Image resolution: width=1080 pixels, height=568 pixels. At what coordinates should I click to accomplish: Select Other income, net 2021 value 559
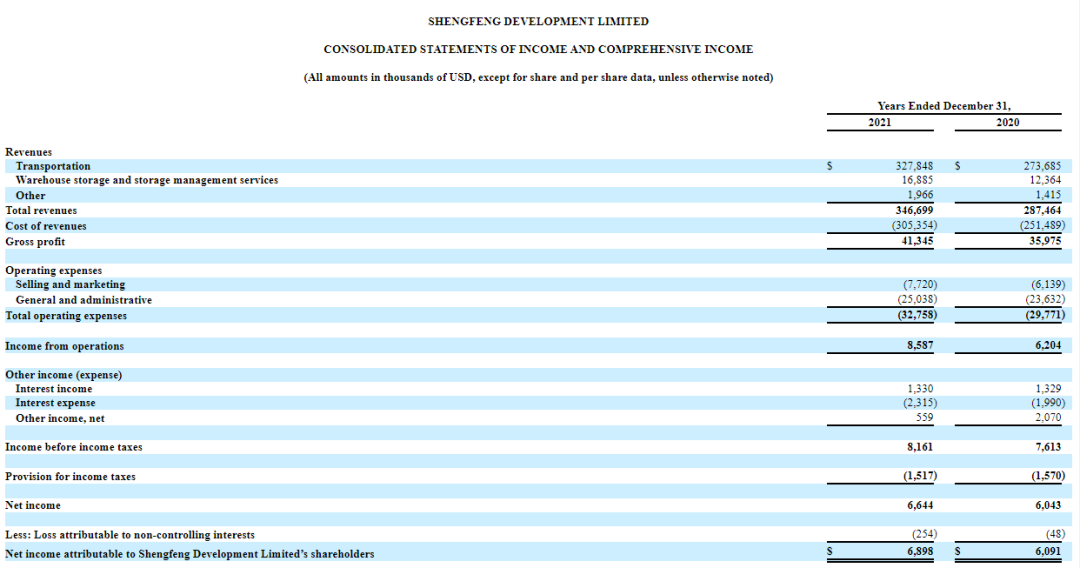pos(925,418)
